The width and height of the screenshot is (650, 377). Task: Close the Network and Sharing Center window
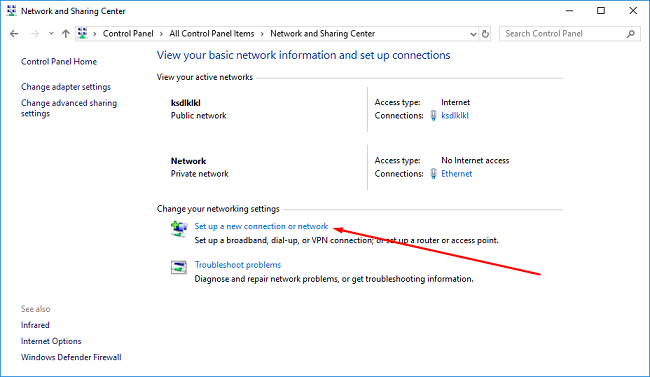tap(633, 11)
